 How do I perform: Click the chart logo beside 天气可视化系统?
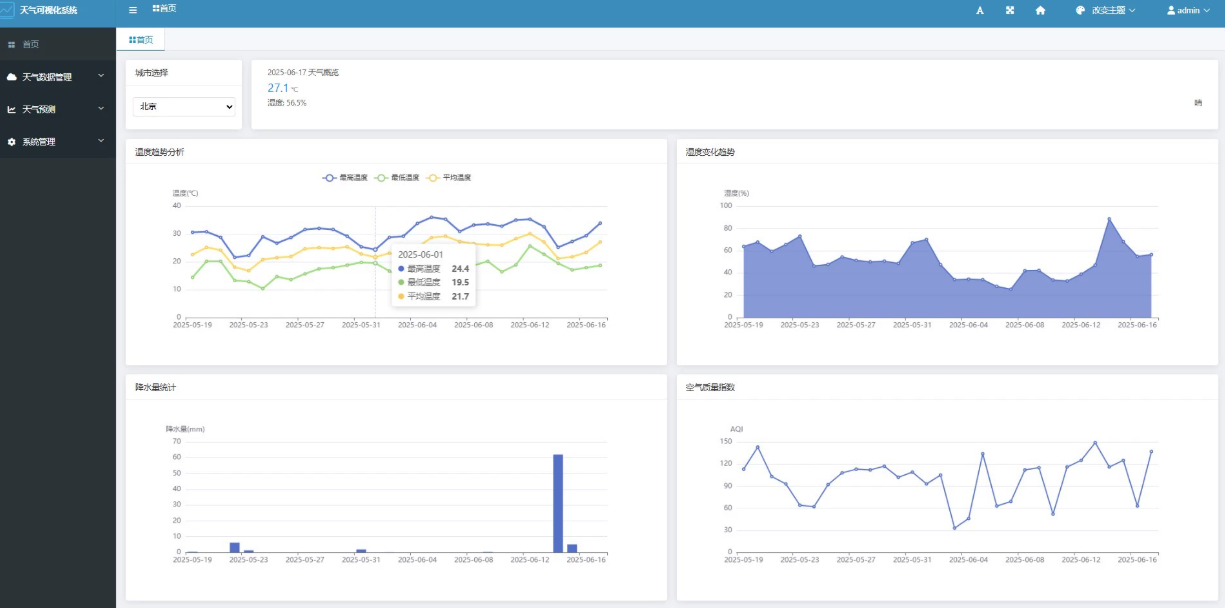point(8,10)
